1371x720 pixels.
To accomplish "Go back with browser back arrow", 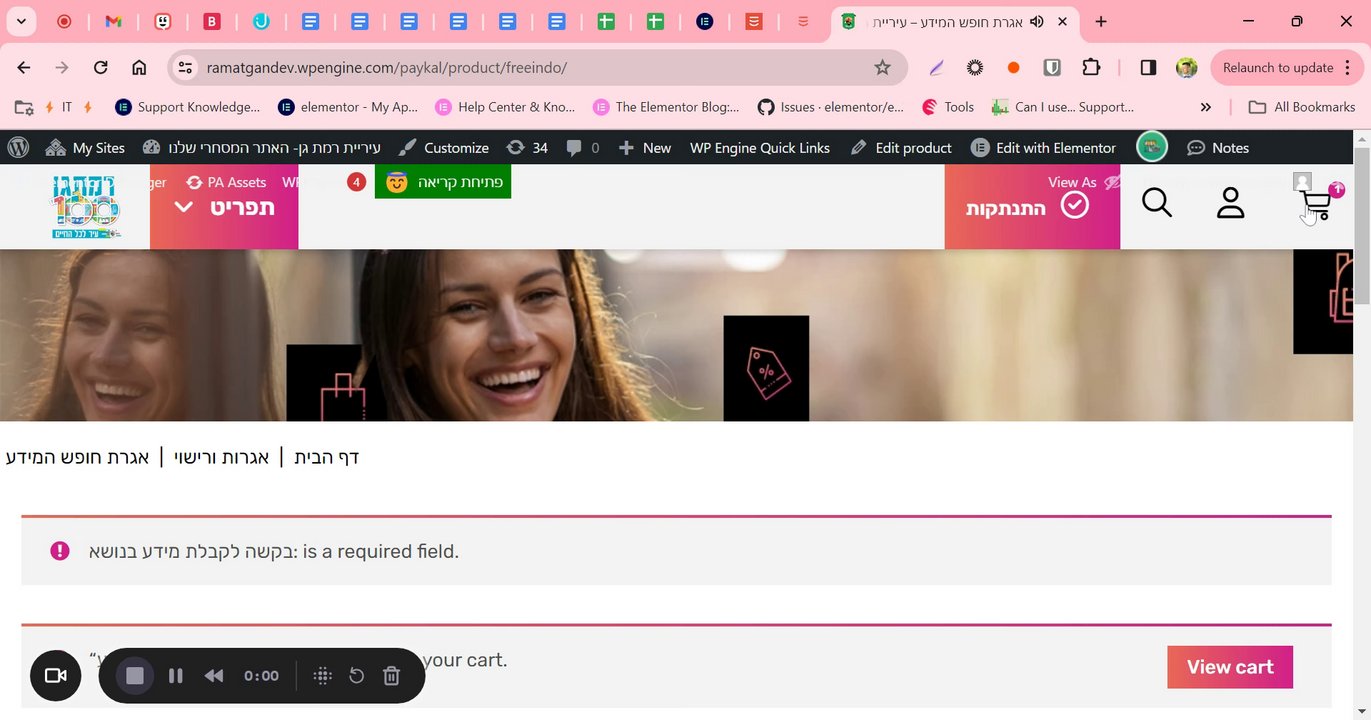I will pyautogui.click(x=24, y=67).
